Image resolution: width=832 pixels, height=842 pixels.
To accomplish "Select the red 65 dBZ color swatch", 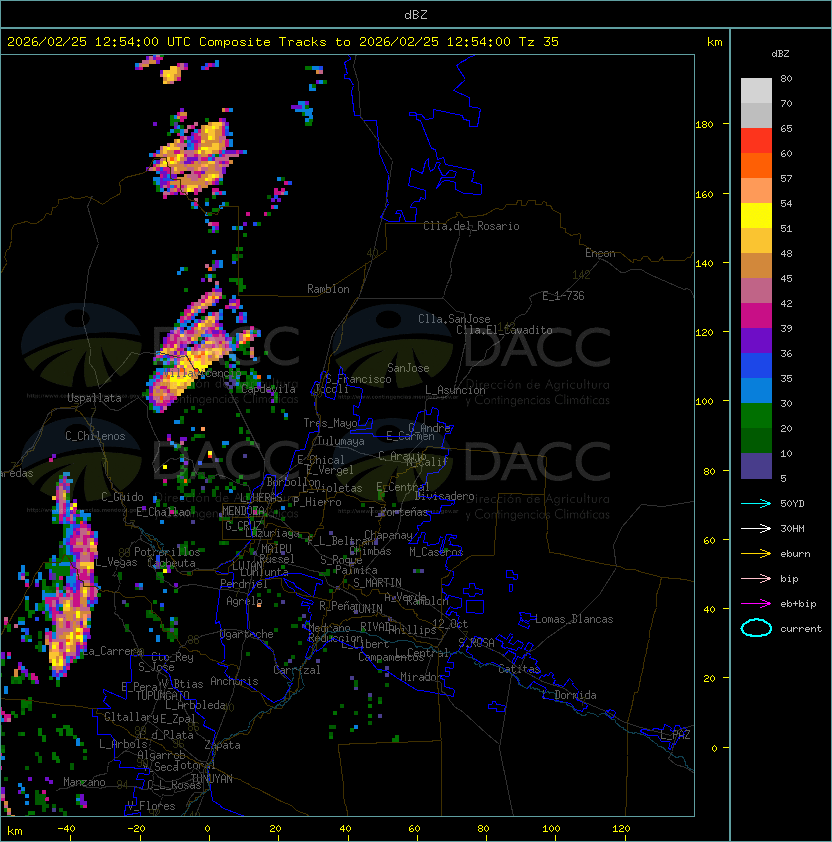I will pos(756,141).
